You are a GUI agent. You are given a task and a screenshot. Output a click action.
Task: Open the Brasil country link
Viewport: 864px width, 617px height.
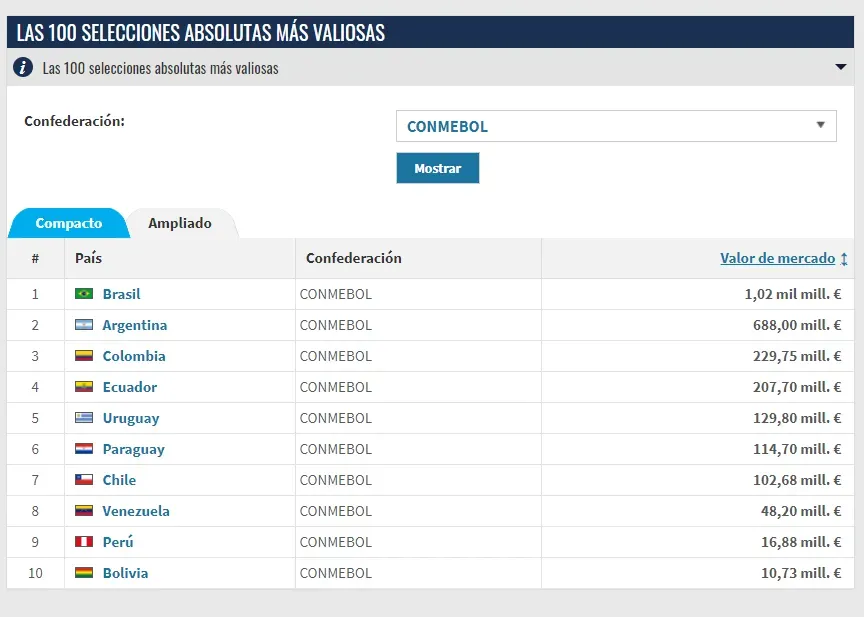[124, 294]
